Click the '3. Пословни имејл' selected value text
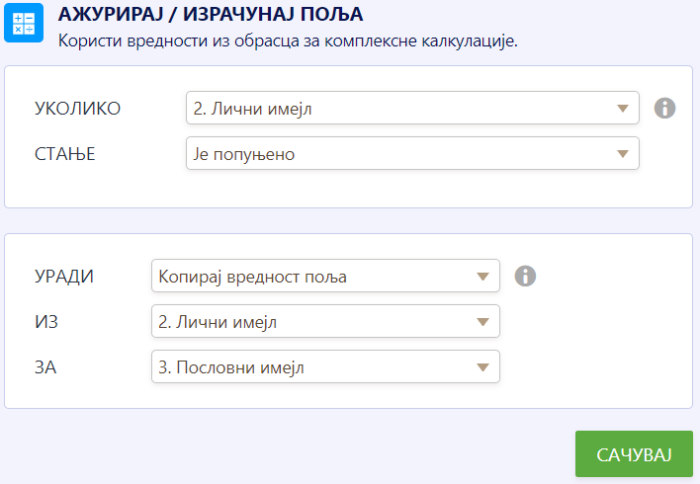Viewport: 700px width, 484px height. pos(232,367)
